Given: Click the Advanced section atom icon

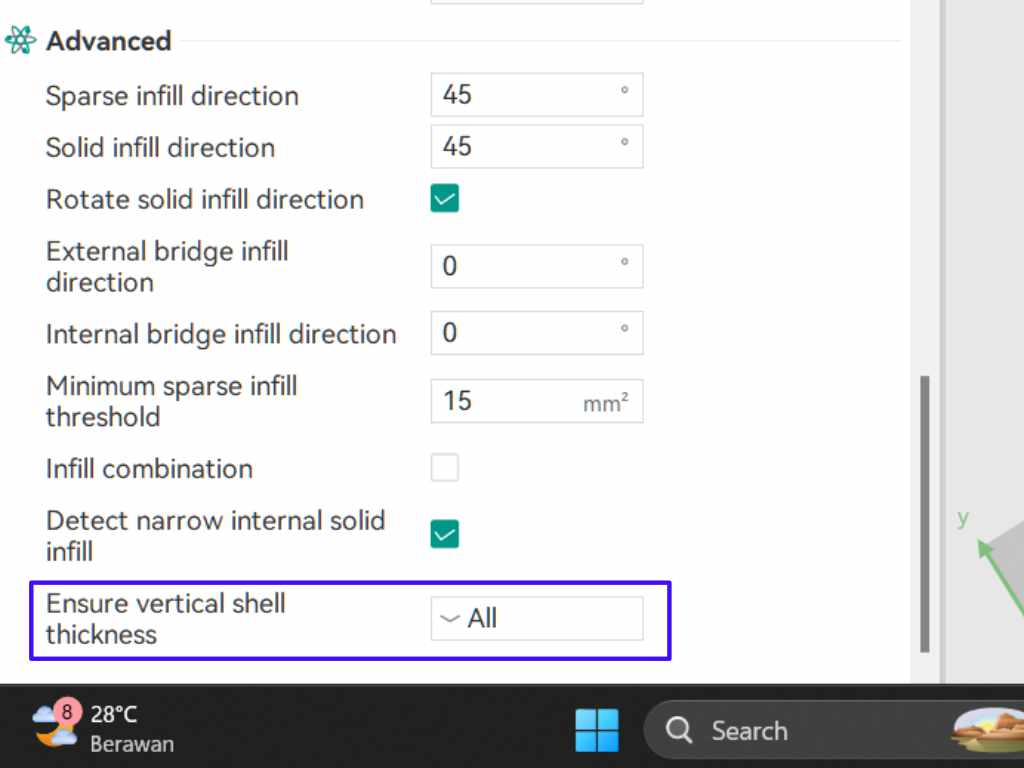Looking at the screenshot, I should (x=20, y=41).
